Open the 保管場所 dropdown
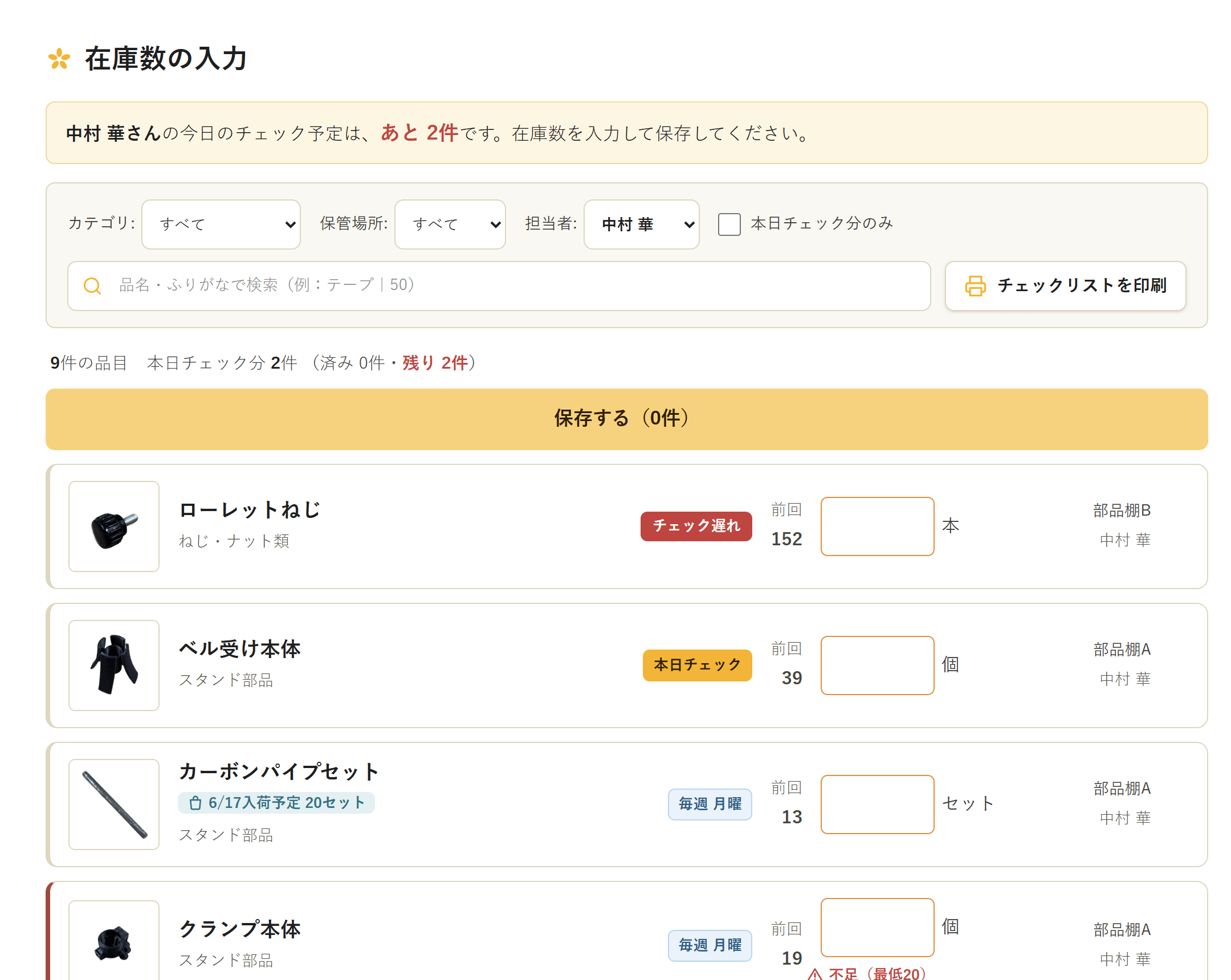The height and width of the screenshot is (980, 1231). coord(450,224)
